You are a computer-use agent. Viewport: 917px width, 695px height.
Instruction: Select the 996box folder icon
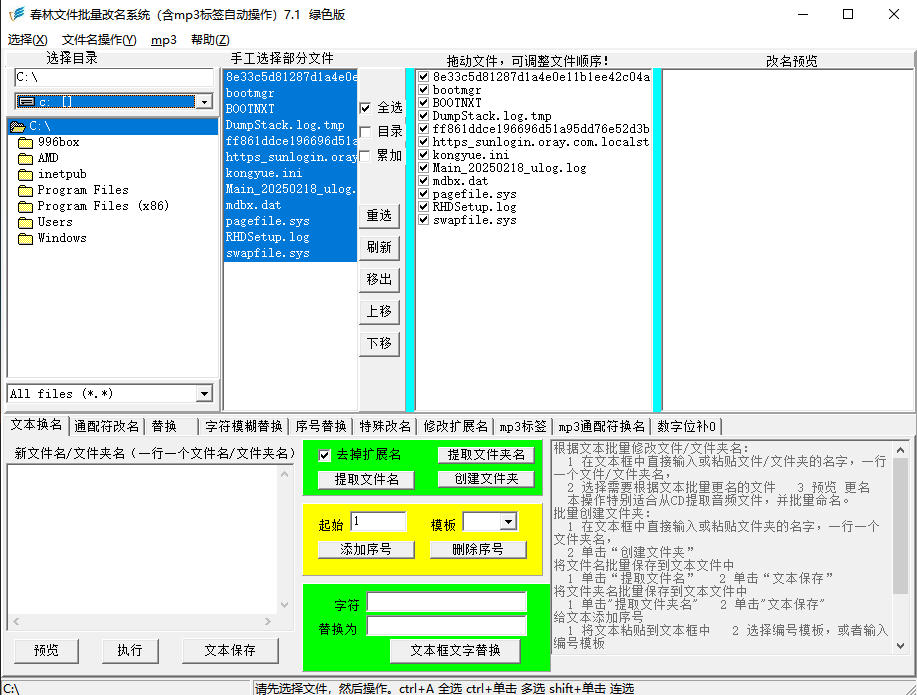[26, 142]
